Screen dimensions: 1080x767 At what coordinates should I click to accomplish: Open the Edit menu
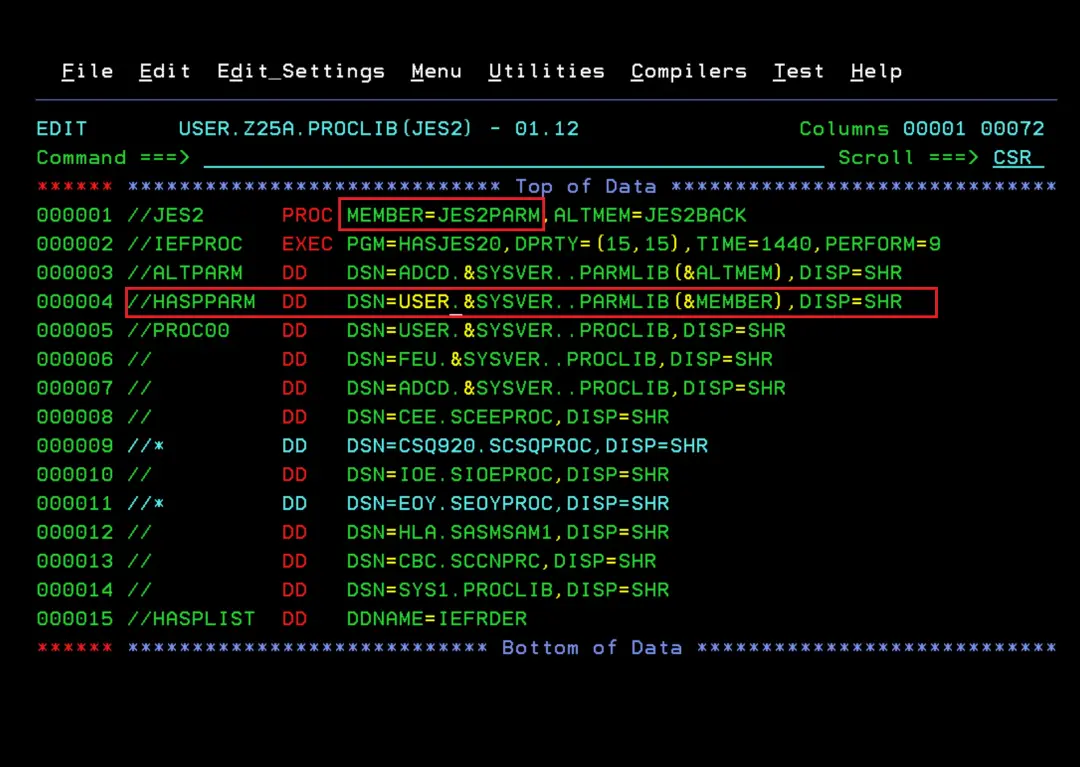pyautogui.click(x=165, y=71)
